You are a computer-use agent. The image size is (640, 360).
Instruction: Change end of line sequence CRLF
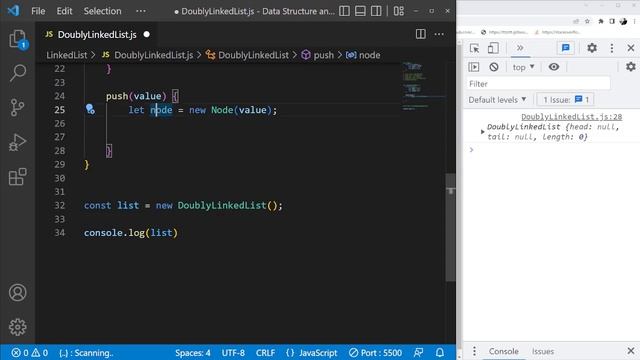point(265,353)
